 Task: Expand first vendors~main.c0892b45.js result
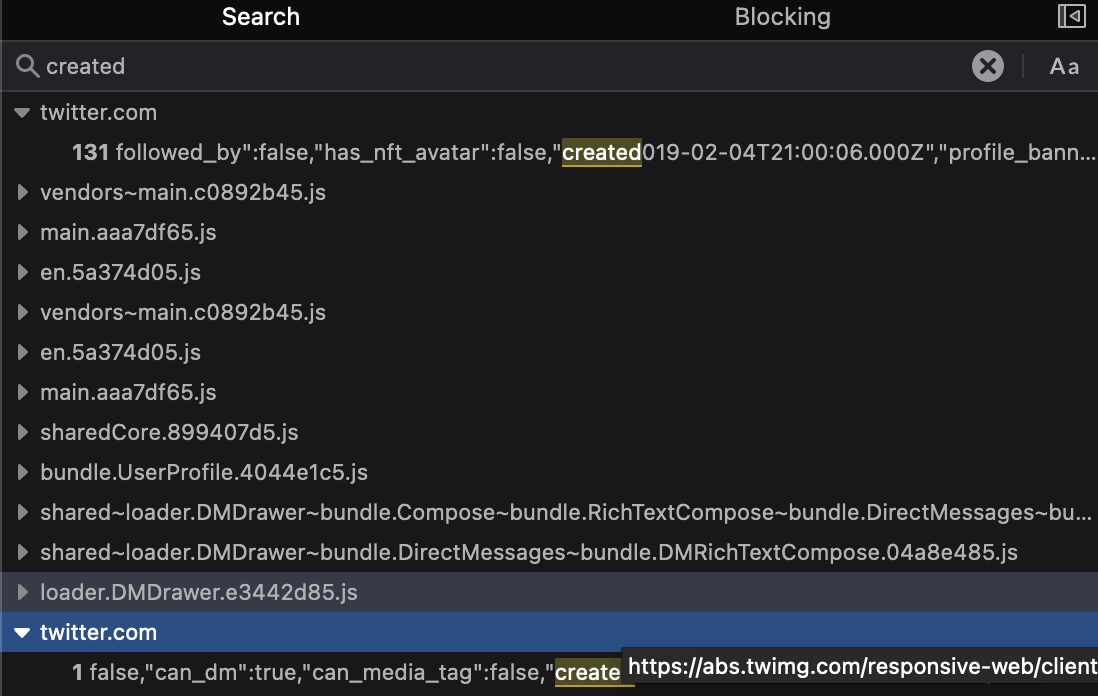point(22,193)
